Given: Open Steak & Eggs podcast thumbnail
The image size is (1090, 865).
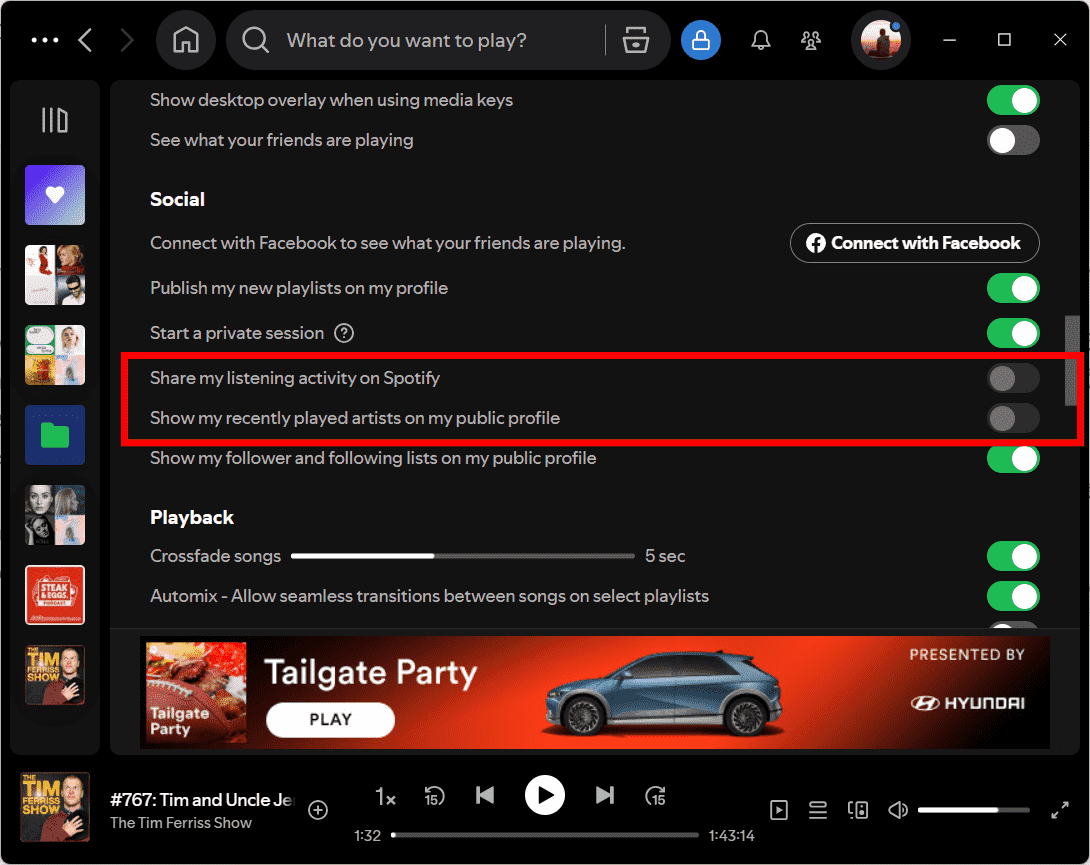Looking at the screenshot, I should (55, 595).
